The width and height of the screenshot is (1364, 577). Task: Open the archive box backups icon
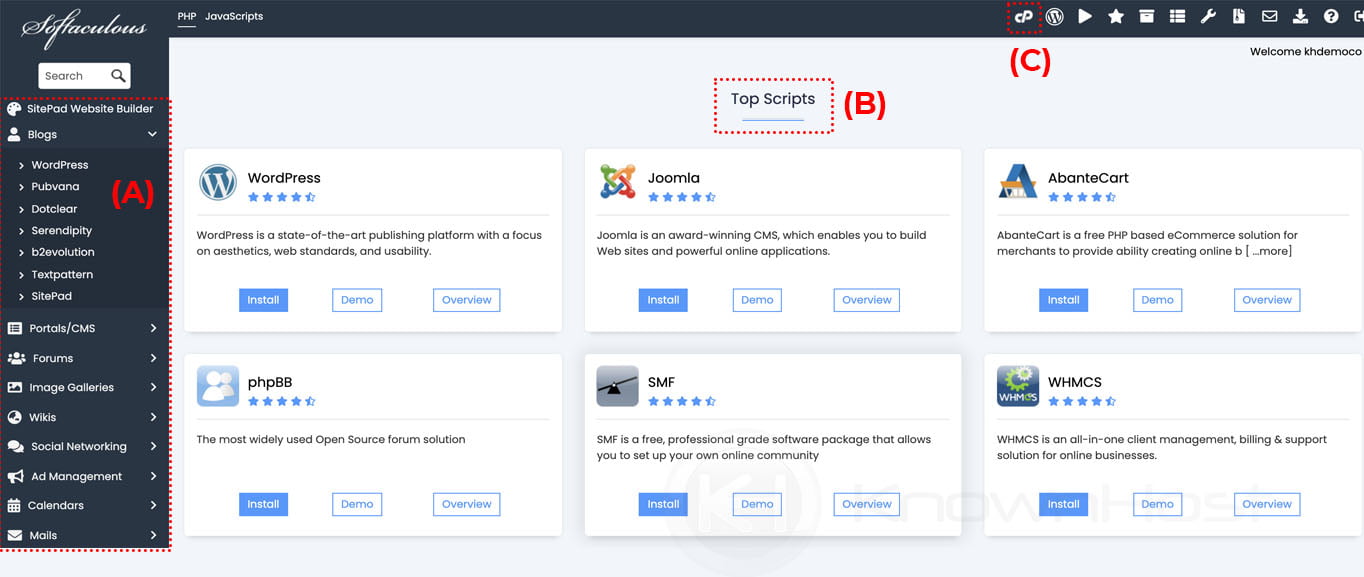tap(1146, 17)
